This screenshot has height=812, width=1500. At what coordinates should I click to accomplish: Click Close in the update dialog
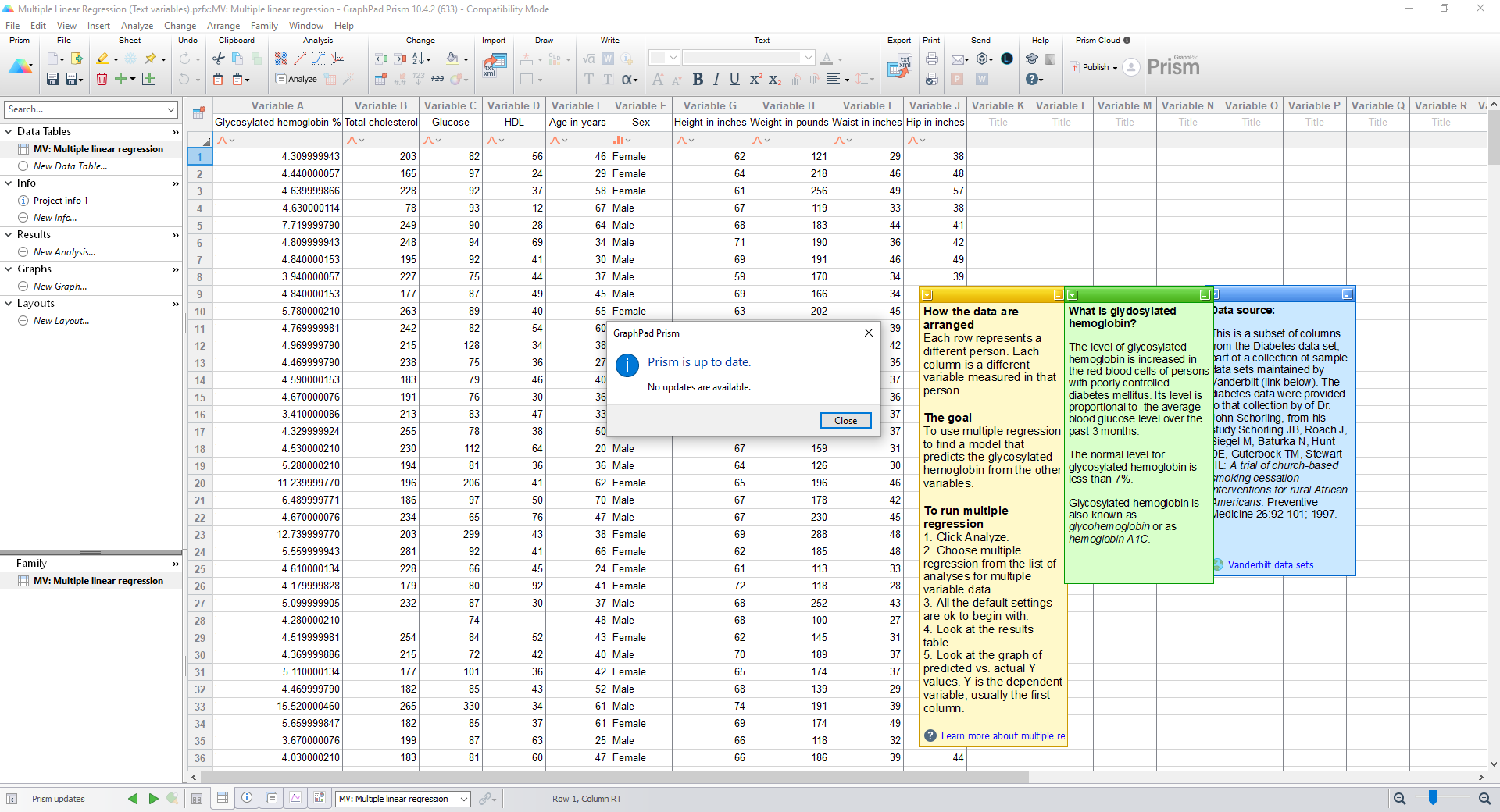845,420
